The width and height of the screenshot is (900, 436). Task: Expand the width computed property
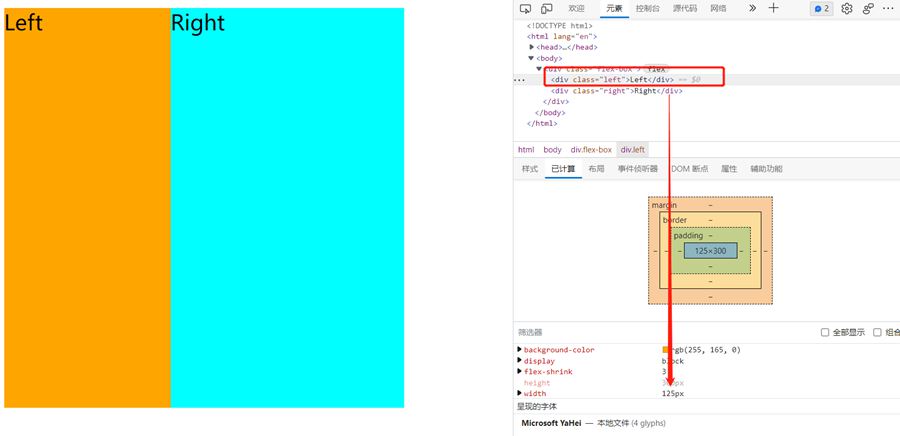519,393
